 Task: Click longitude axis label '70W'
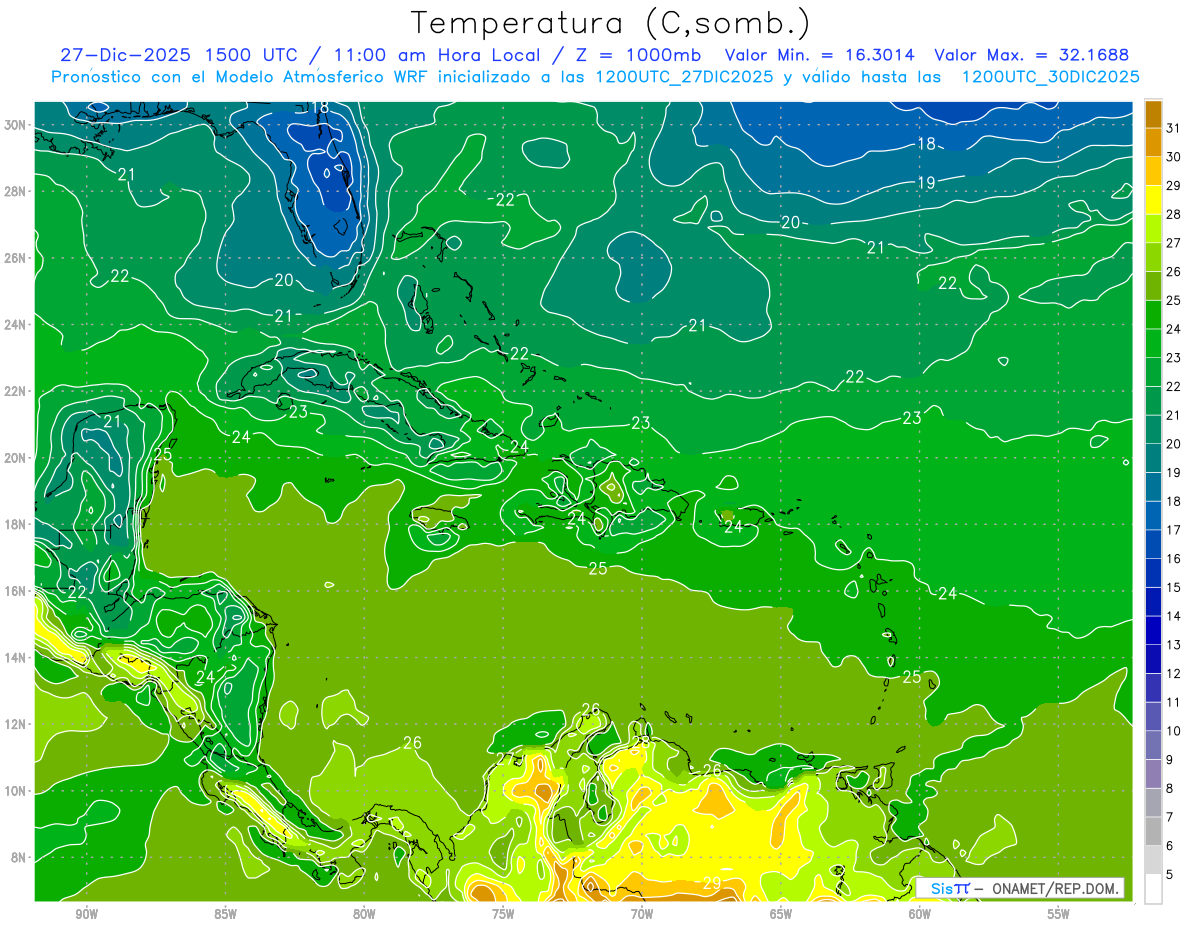(x=642, y=914)
